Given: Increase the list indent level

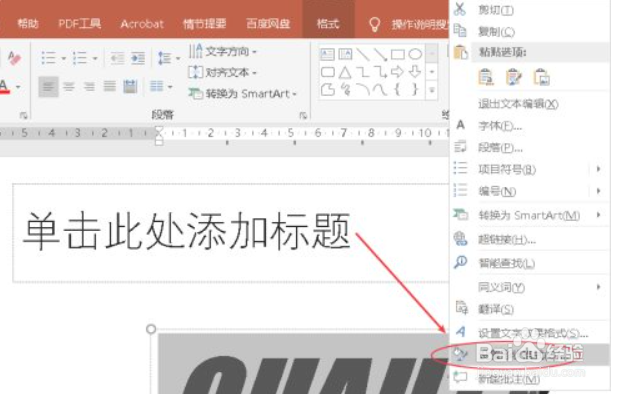Looking at the screenshot, I should pos(138,58).
